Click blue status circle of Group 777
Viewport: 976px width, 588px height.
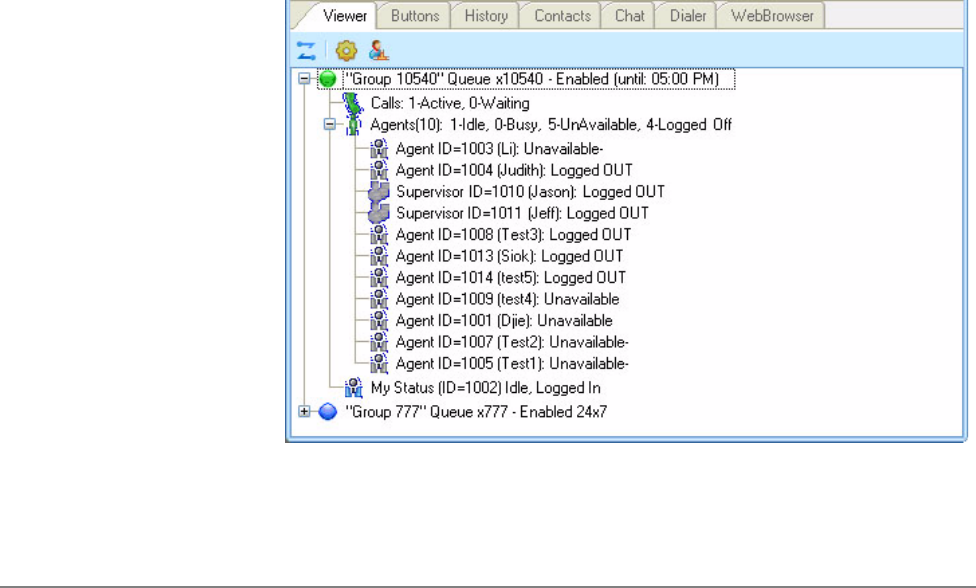pyautogui.click(x=327, y=411)
